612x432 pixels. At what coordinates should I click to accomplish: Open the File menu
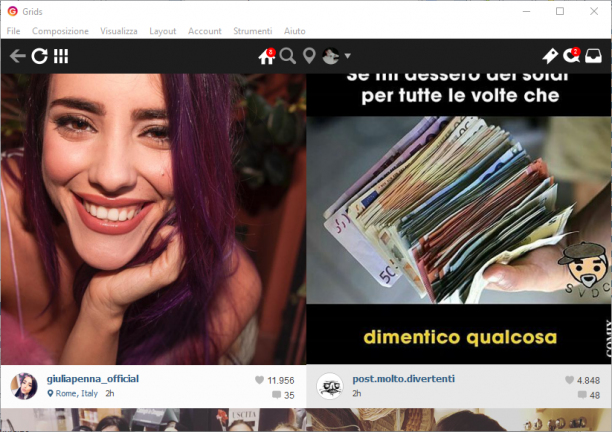click(13, 31)
